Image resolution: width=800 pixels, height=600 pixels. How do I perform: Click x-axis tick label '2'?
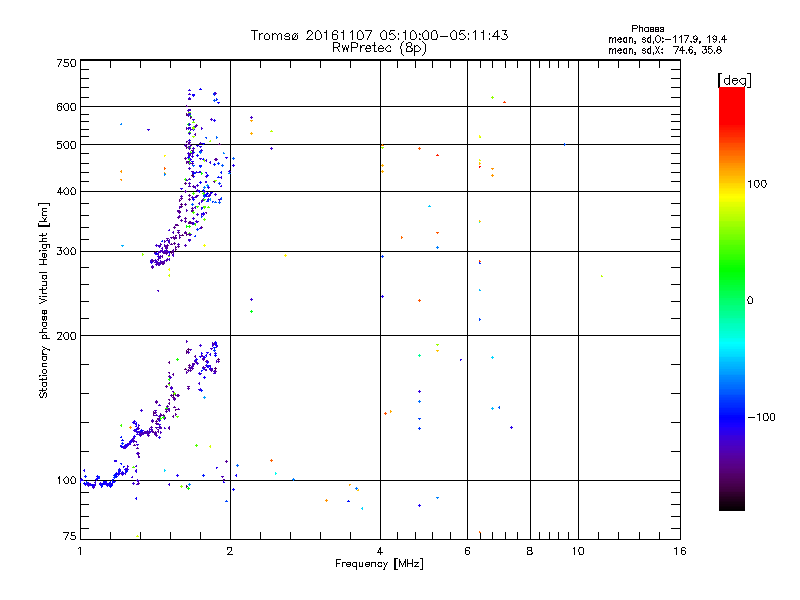pos(230,551)
